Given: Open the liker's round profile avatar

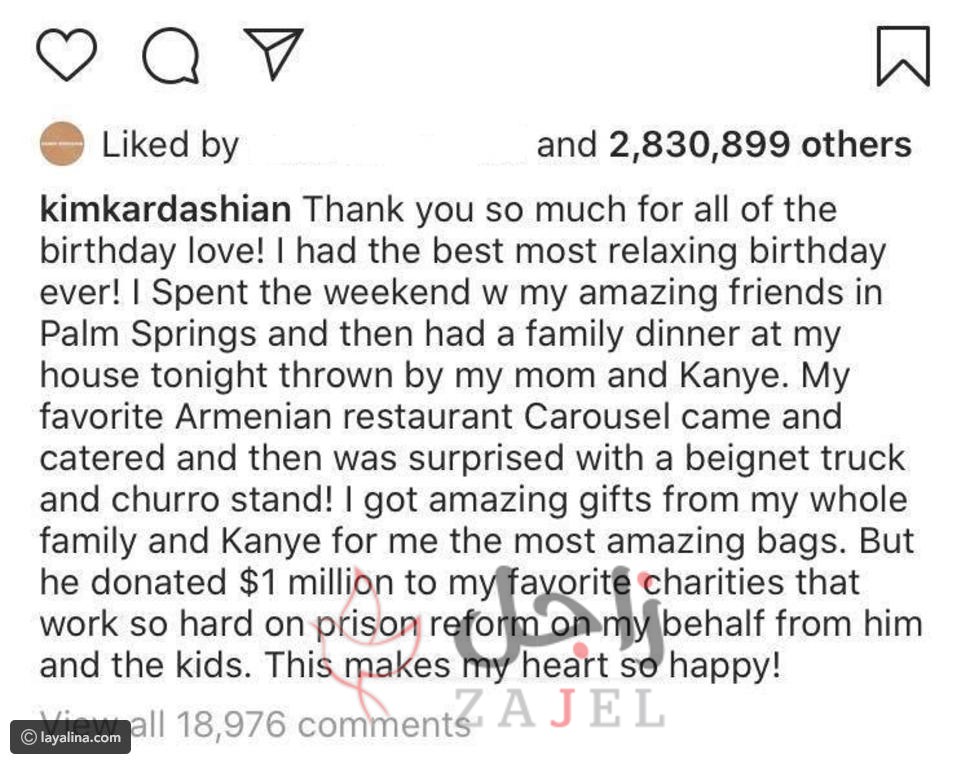Looking at the screenshot, I should pyautogui.click(x=62, y=145).
